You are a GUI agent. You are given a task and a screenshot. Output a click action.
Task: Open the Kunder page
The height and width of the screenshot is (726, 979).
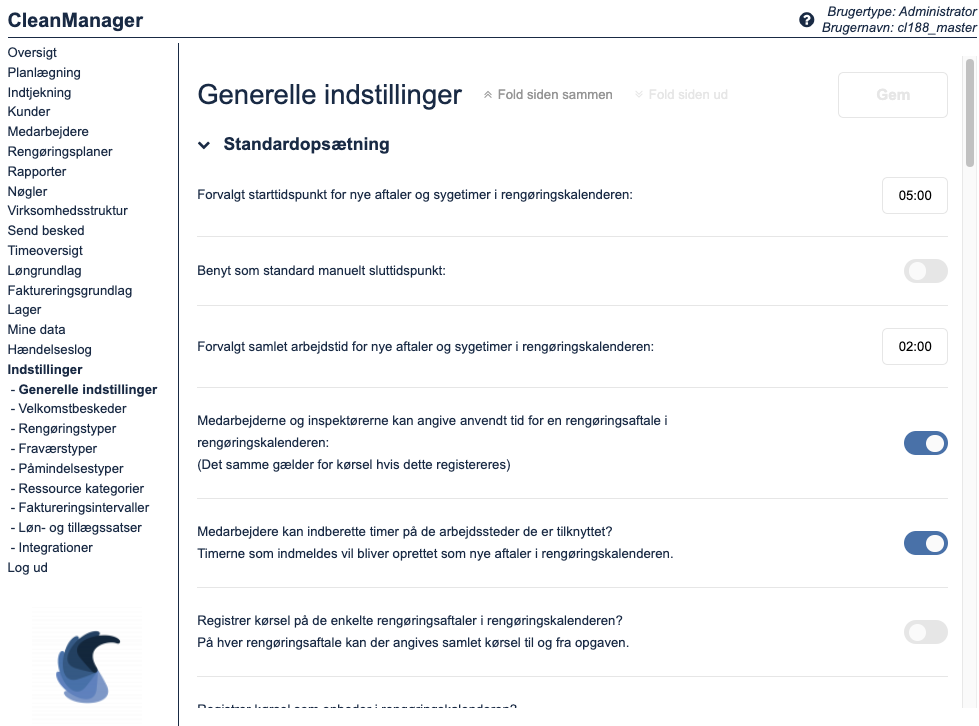pyautogui.click(x=29, y=112)
